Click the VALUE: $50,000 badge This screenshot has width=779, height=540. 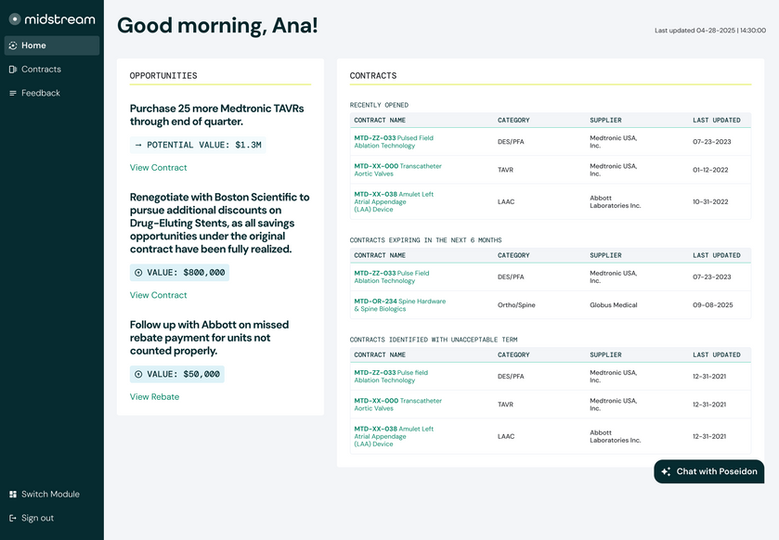(177, 375)
